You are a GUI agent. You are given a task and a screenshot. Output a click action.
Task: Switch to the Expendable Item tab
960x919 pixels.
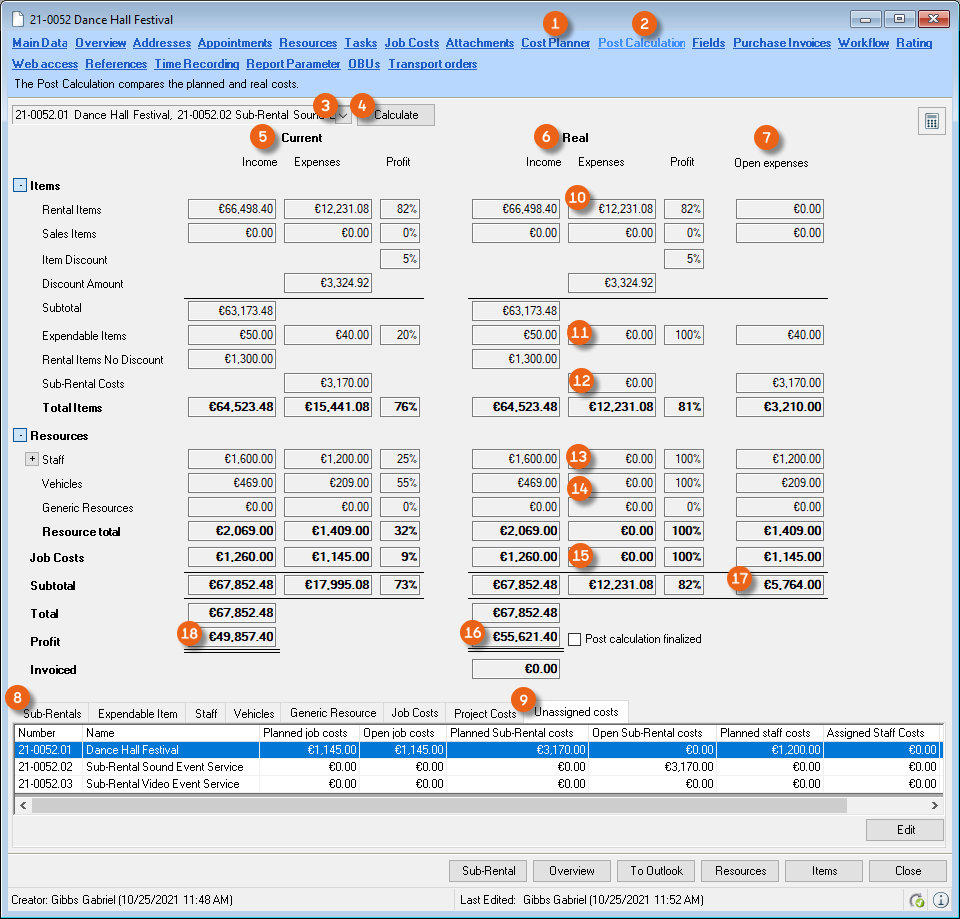138,713
